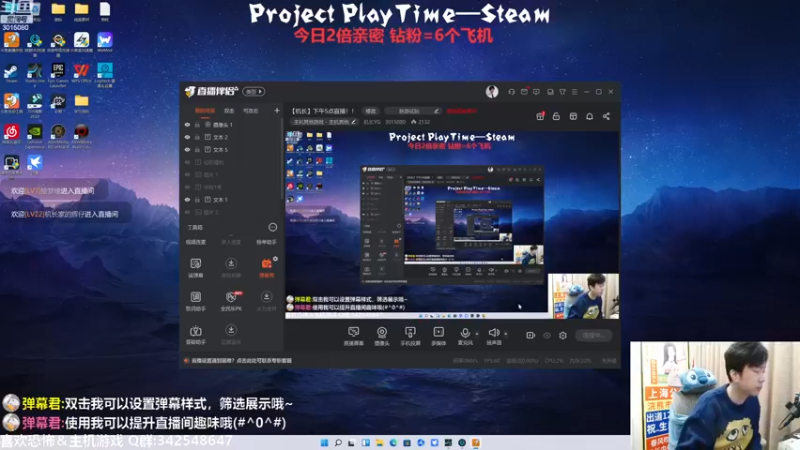The width and height of the screenshot is (800, 450).
Task: Add camera source 摄像头
Action: 382,336
